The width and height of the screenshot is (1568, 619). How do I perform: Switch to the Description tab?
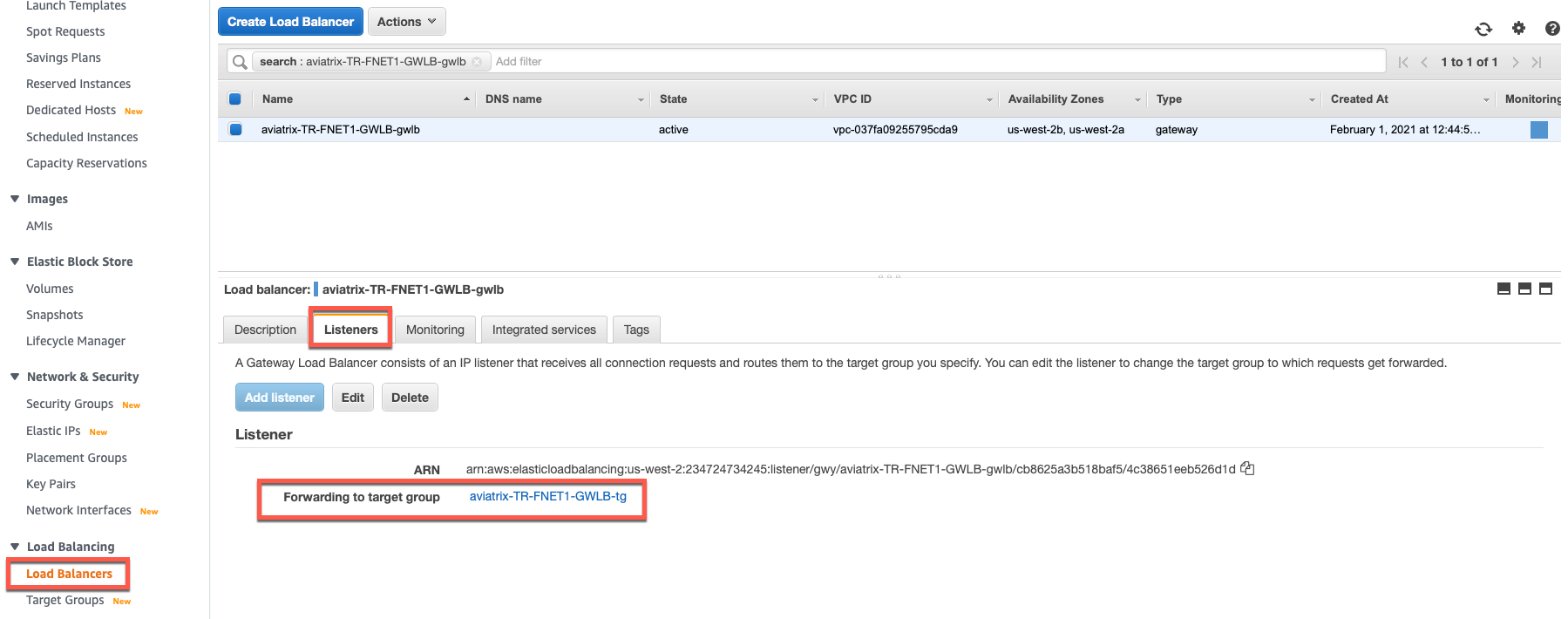click(x=265, y=330)
